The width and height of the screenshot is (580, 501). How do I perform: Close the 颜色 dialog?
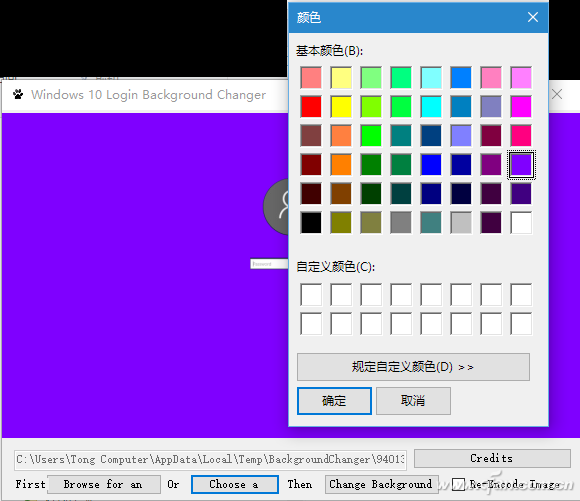(533, 17)
